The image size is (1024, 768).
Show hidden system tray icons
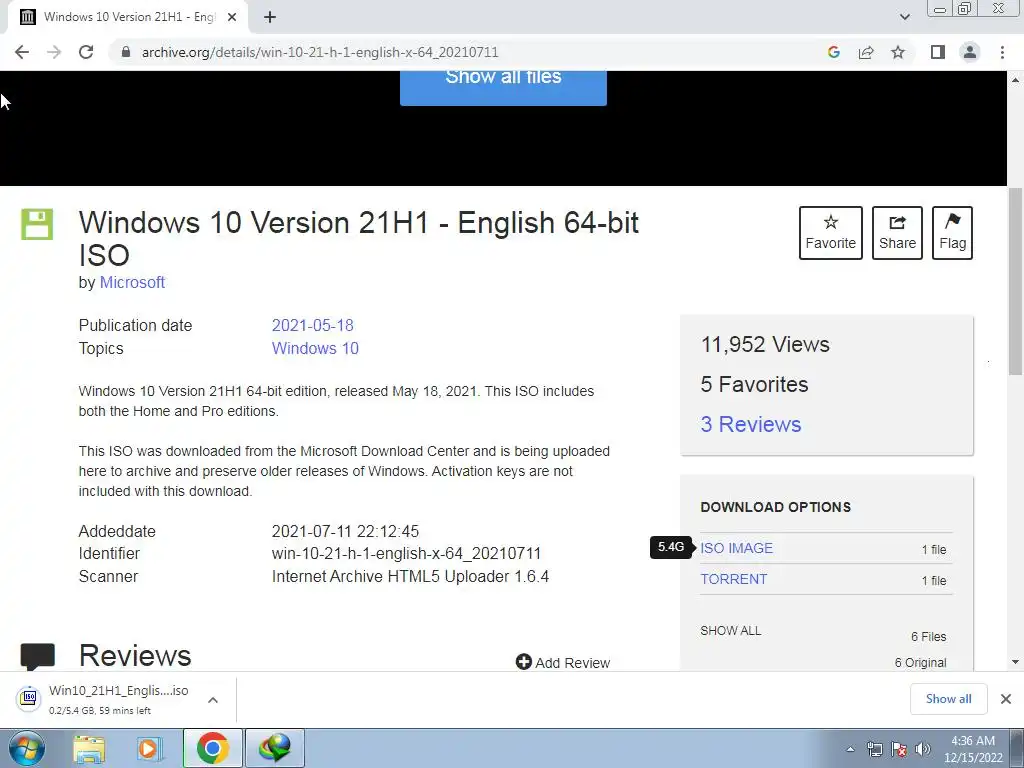pos(850,749)
